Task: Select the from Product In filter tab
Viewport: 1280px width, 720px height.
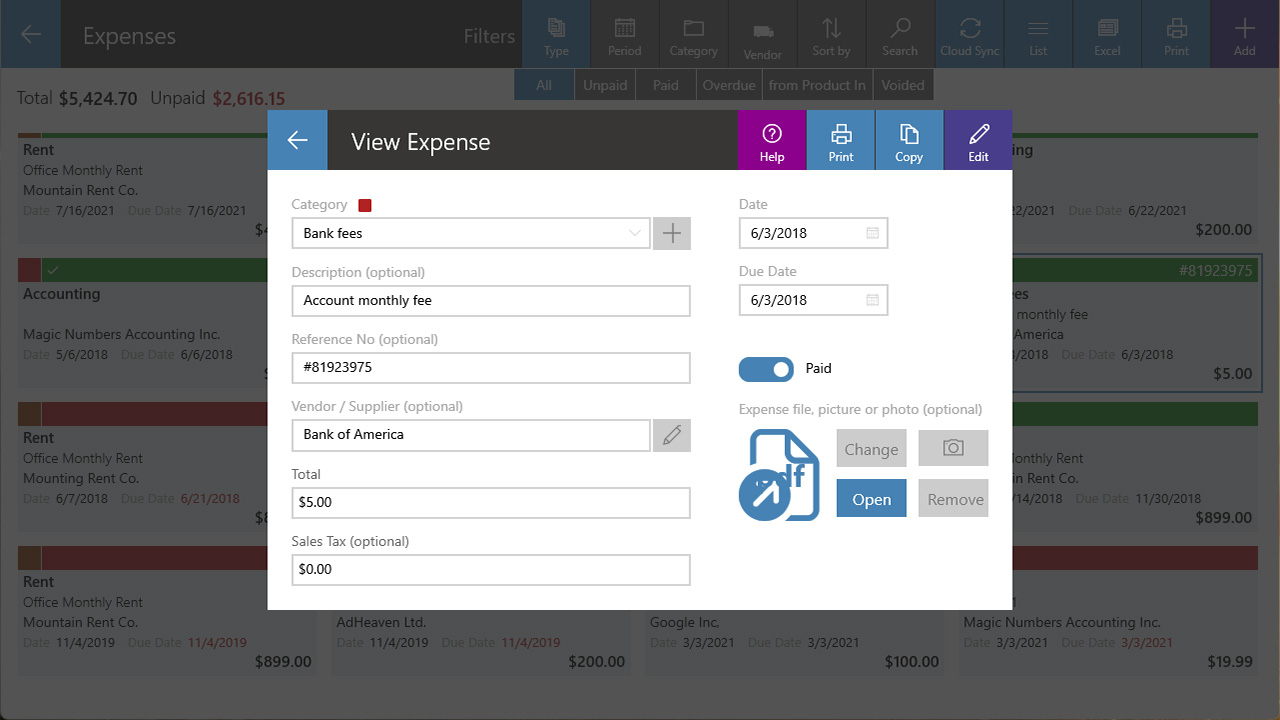Action: [x=818, y=85]
